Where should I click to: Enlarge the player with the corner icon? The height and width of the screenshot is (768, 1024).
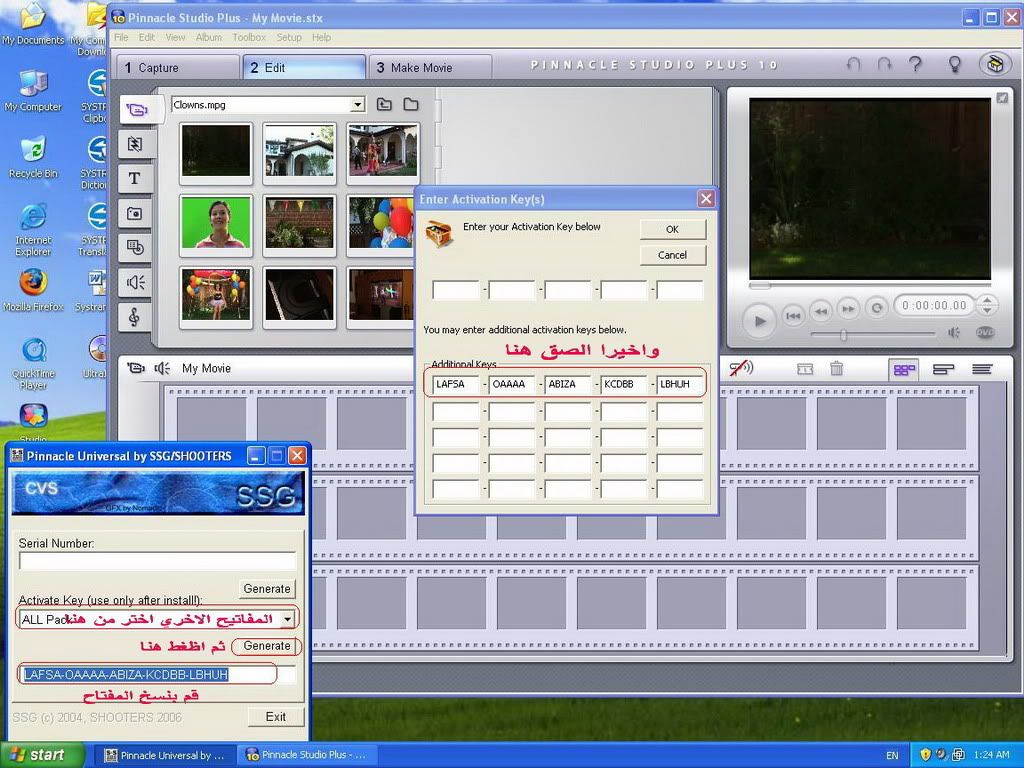coord(1002,98)
